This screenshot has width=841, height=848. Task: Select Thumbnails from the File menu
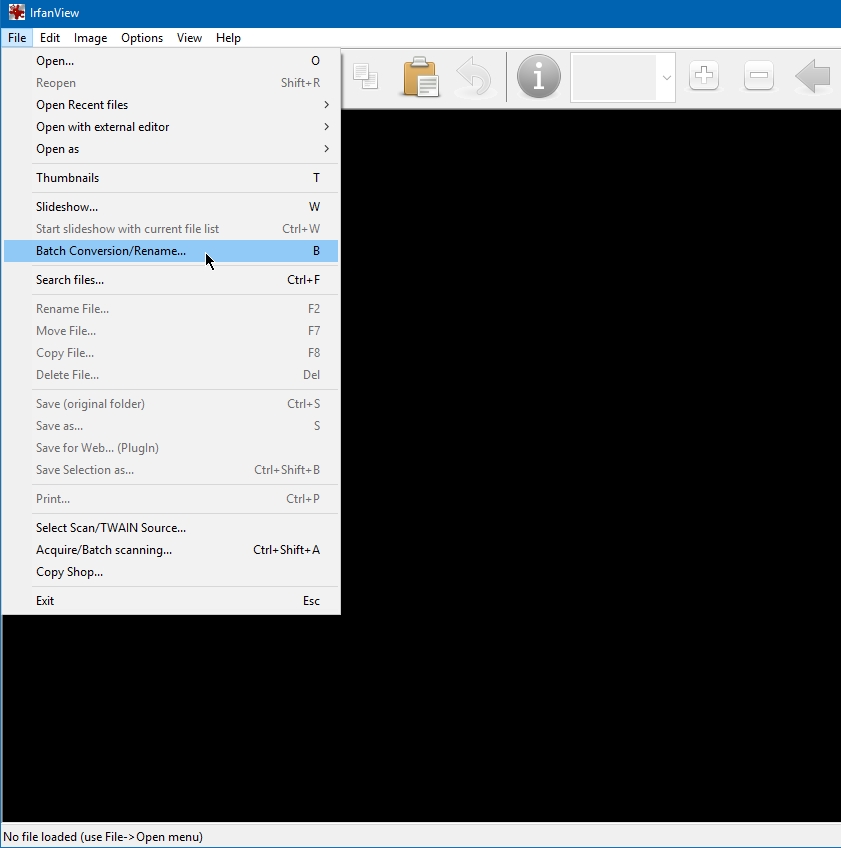tap(68, 178)
